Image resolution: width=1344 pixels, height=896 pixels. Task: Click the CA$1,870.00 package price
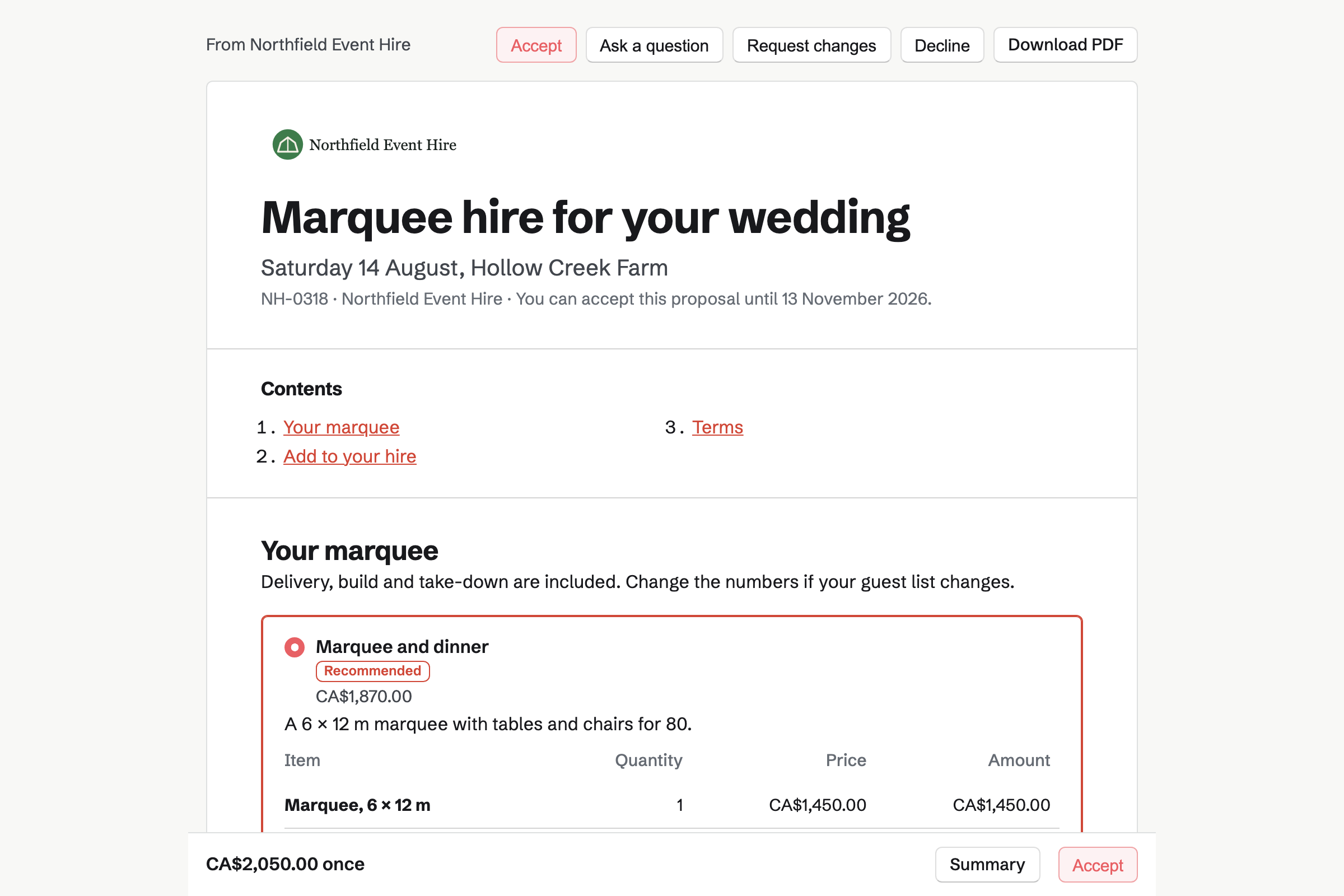(363, 697)
